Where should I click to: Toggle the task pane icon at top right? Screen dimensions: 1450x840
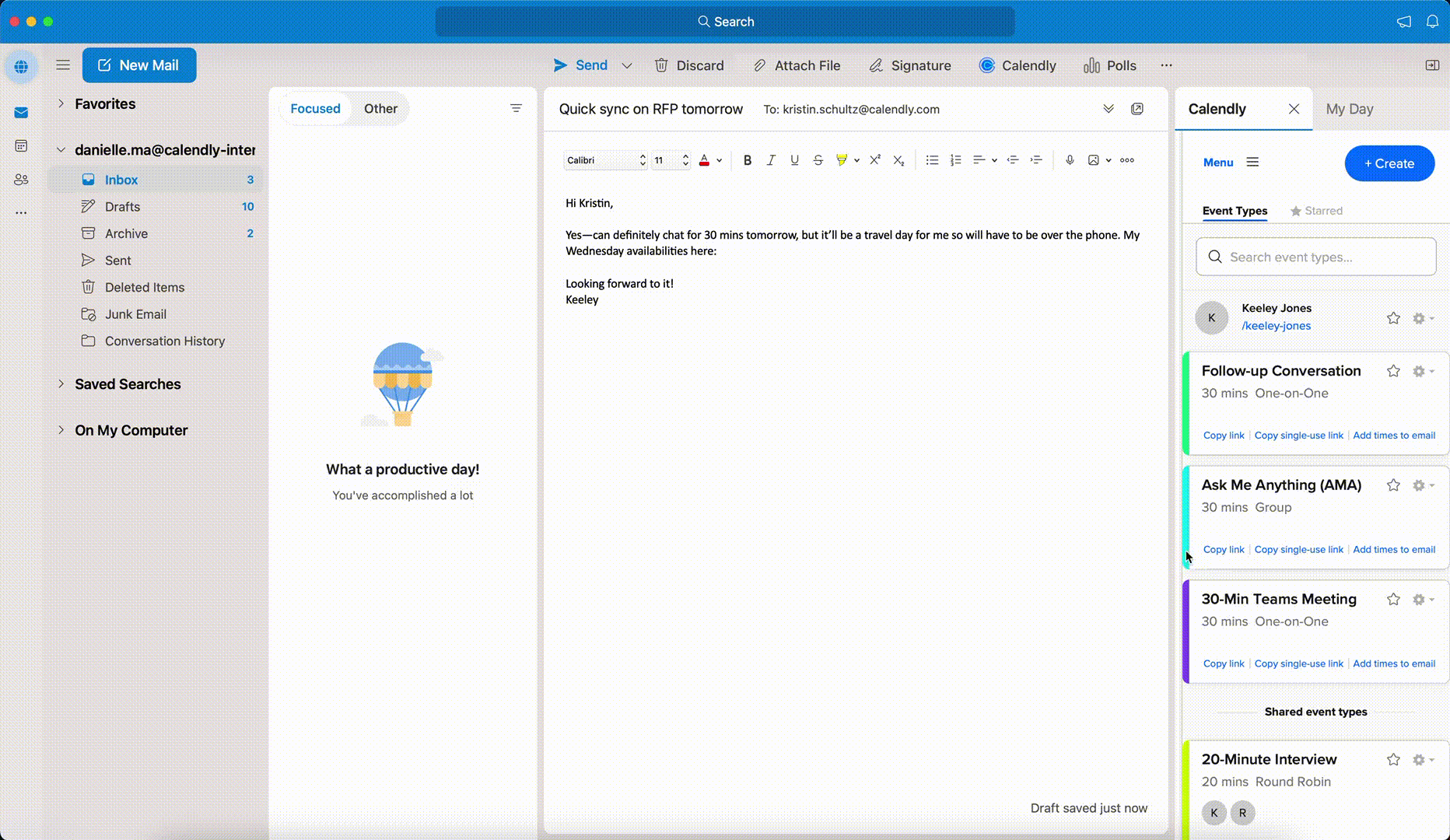coord(1432,65)
